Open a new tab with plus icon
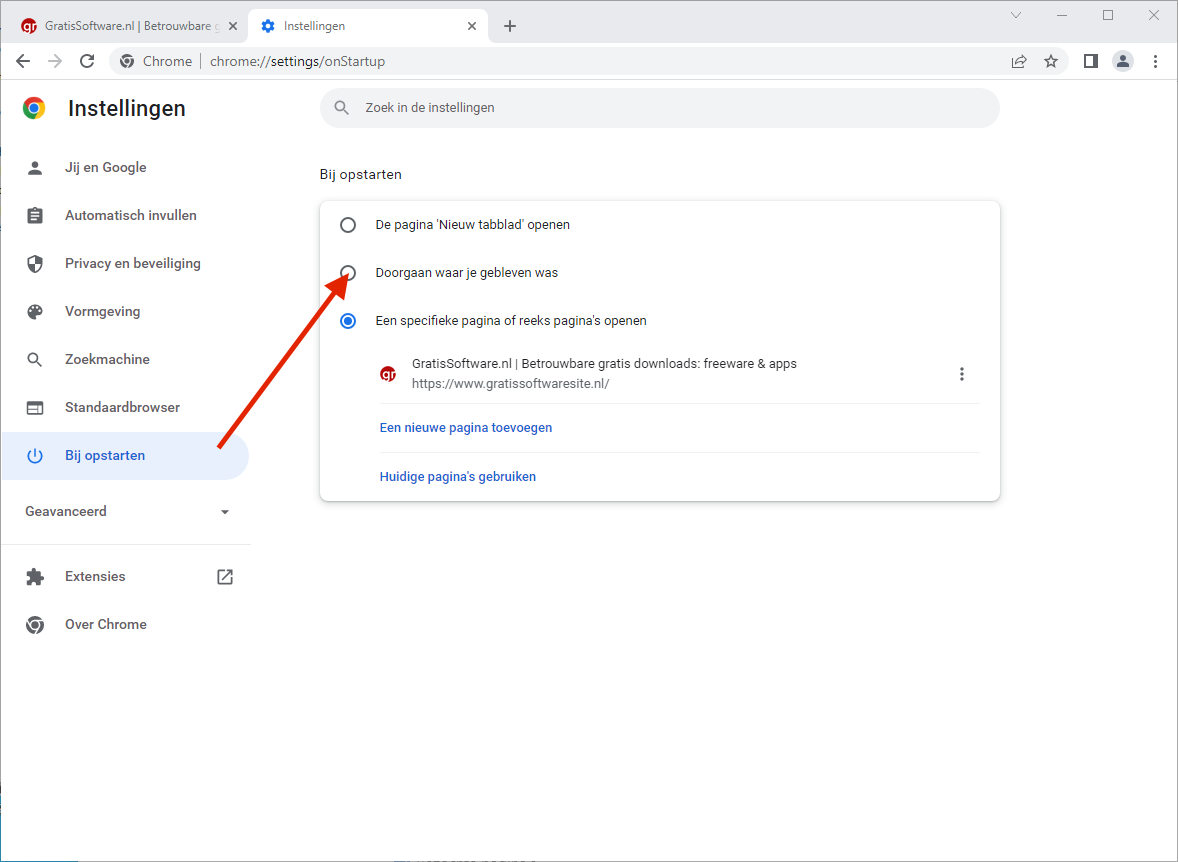 coord(510,26)
